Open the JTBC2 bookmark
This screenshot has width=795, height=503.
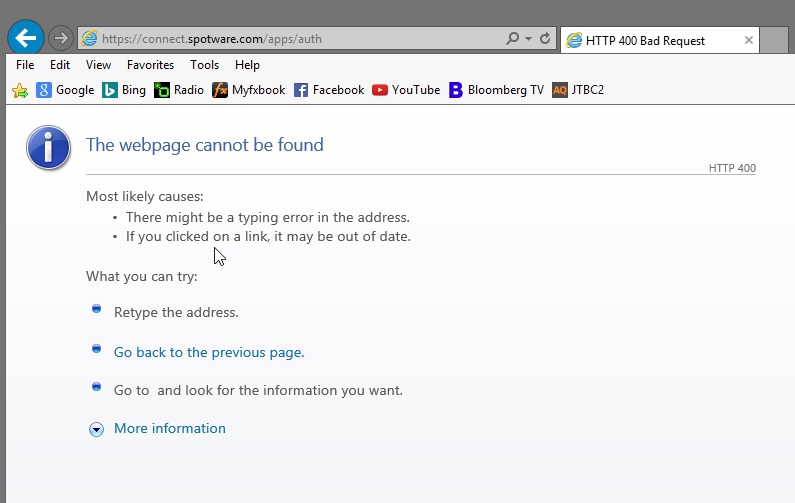click(x=578, y=90)
